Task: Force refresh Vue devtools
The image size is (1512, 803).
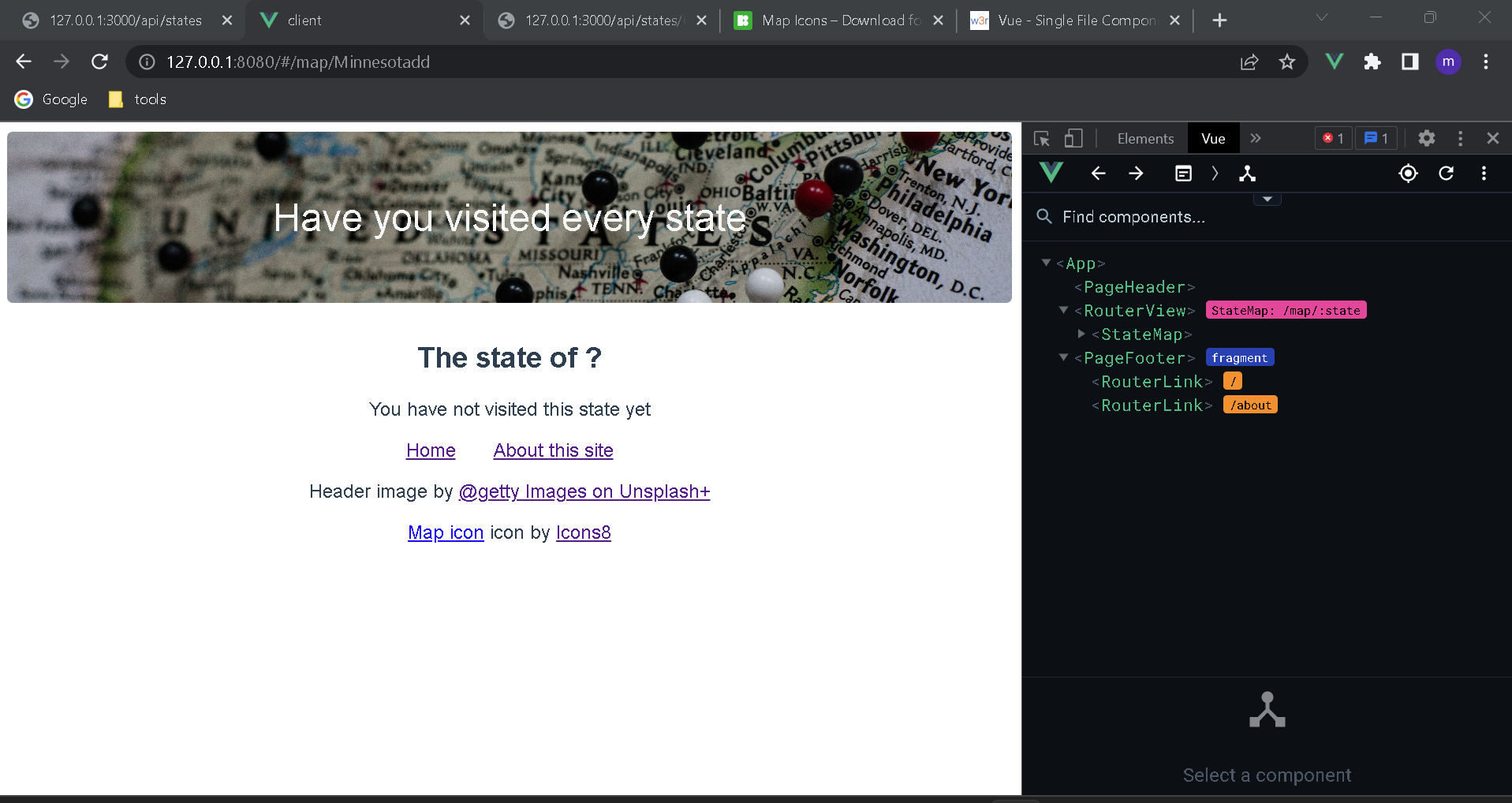Action: [1446, 174]
